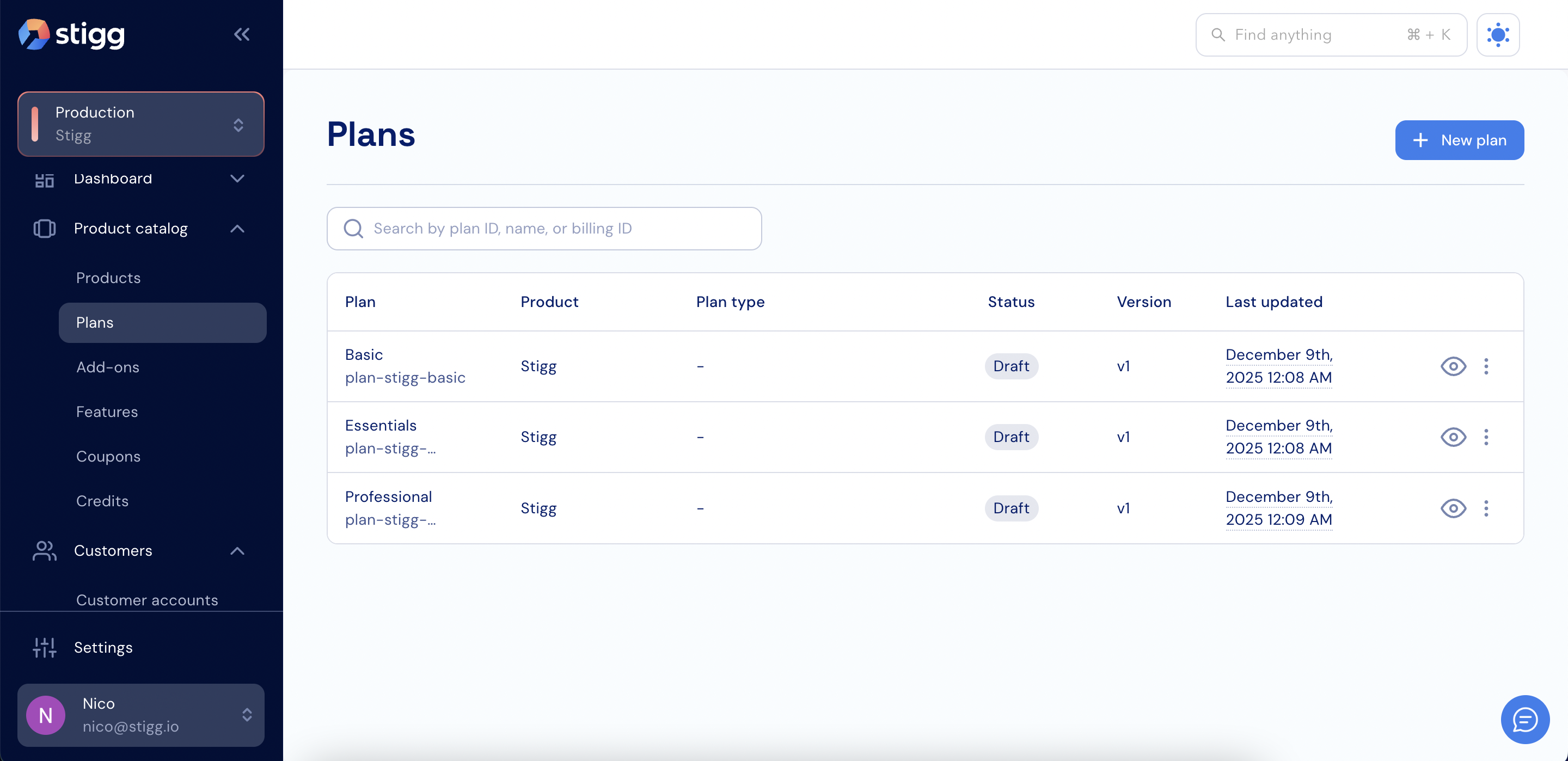Click the Product catalog icon in sidebar
The width and height of the screenshot is (1568, 761).
[45, 229]
